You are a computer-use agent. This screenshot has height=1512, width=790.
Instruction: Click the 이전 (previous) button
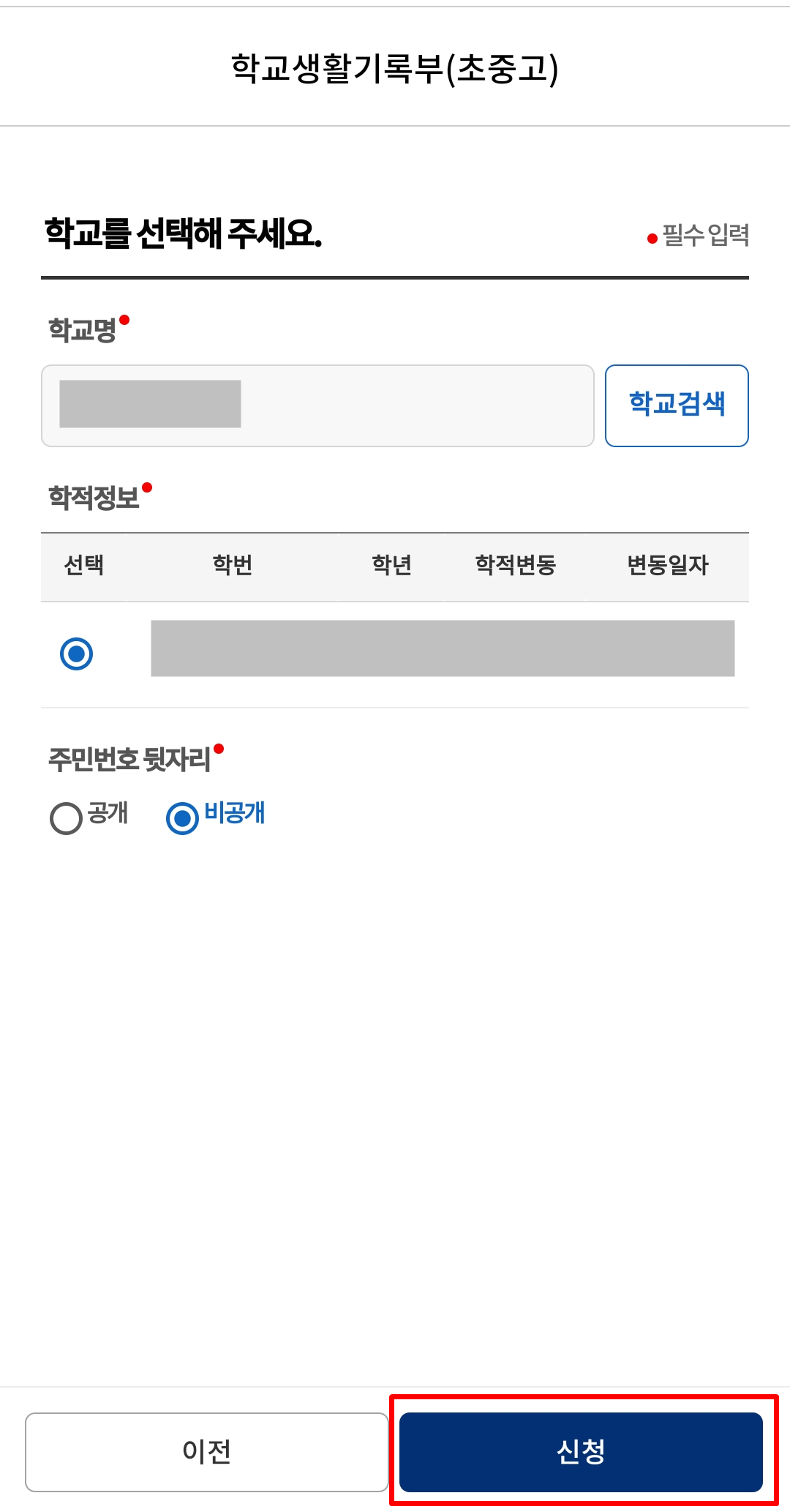pyautogui.click(x=208, y=1454)
